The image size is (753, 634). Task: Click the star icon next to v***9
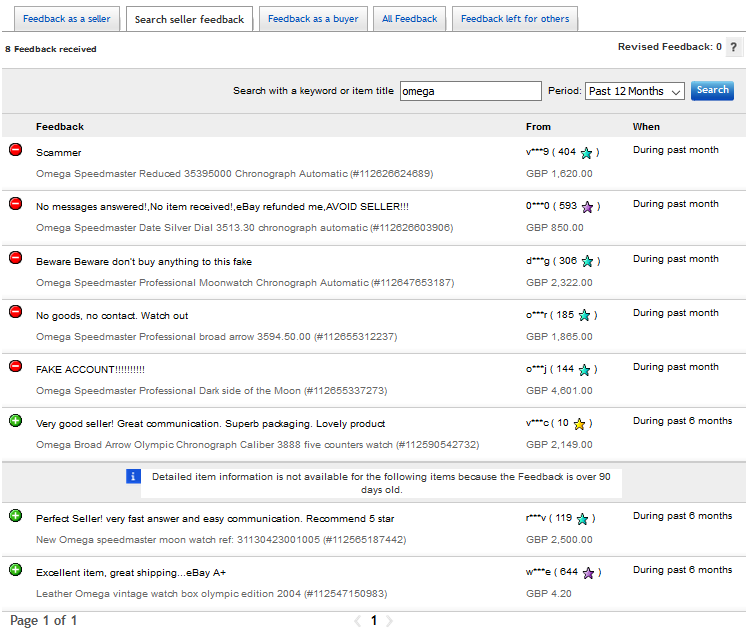pyautogui.click(x=587, y=153)
